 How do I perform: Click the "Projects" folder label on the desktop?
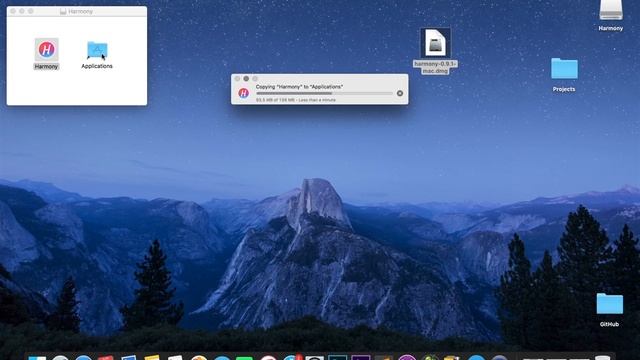[x=564, y=89]
